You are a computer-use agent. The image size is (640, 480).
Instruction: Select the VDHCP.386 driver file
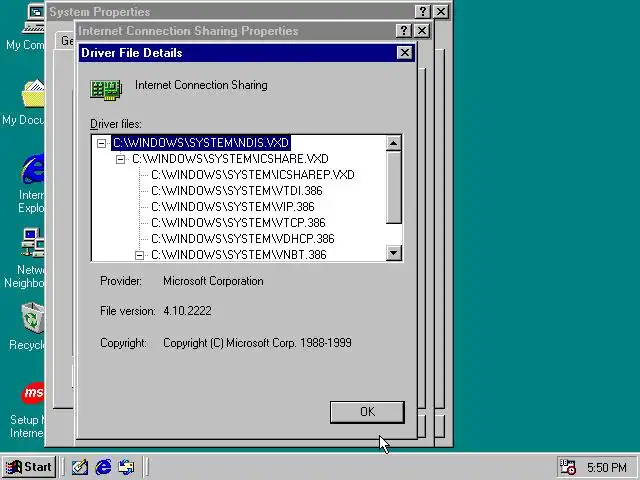tap(243, 238)
